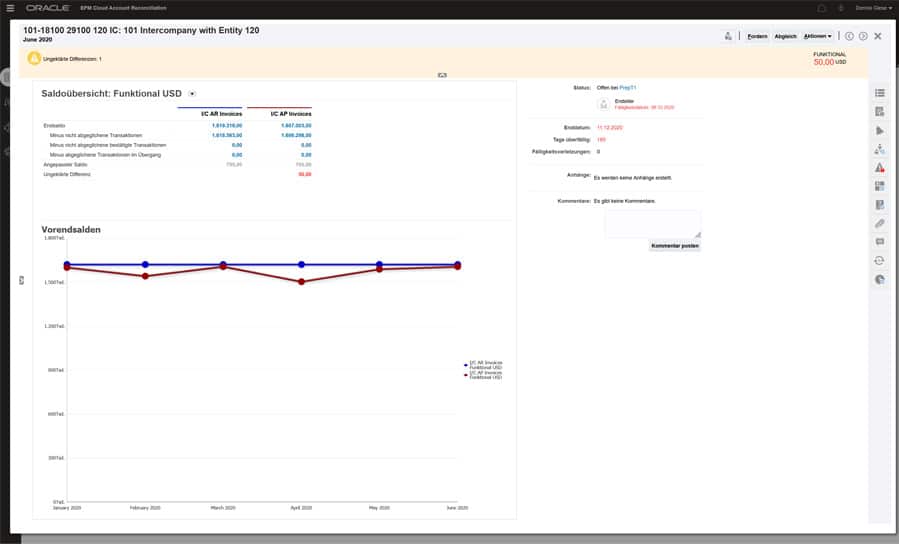This screenshot has width=899, height=544.
Task: Click the Ungeklärte Differenz row label
Action: (x=67, y=174)
